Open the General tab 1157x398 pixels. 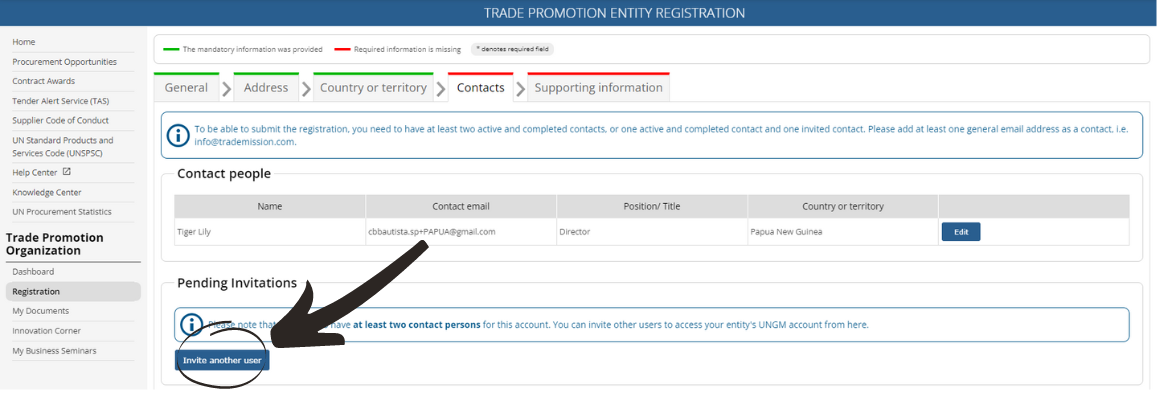186,87
